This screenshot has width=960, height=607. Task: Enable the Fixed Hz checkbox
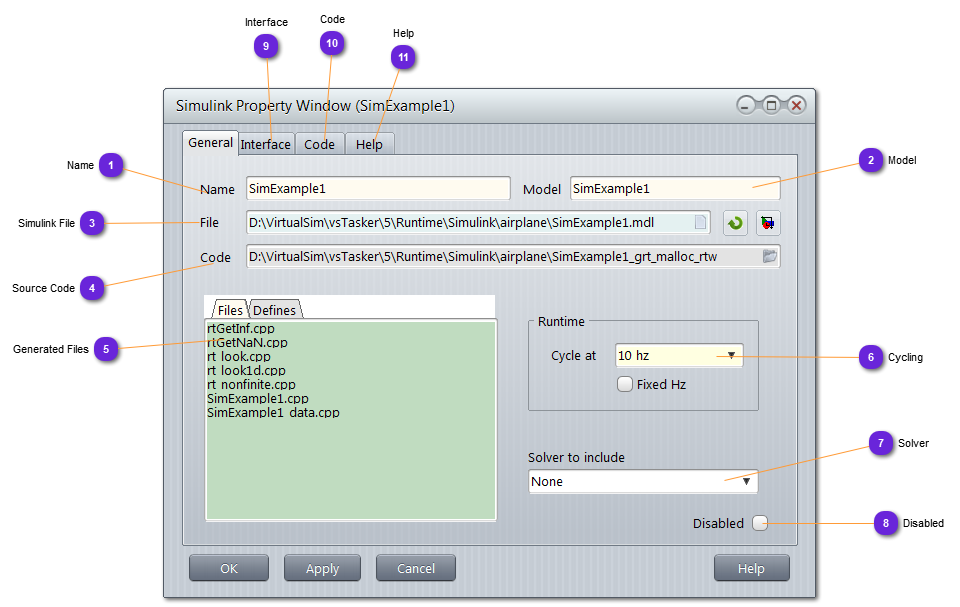click(x=625, y=384)
